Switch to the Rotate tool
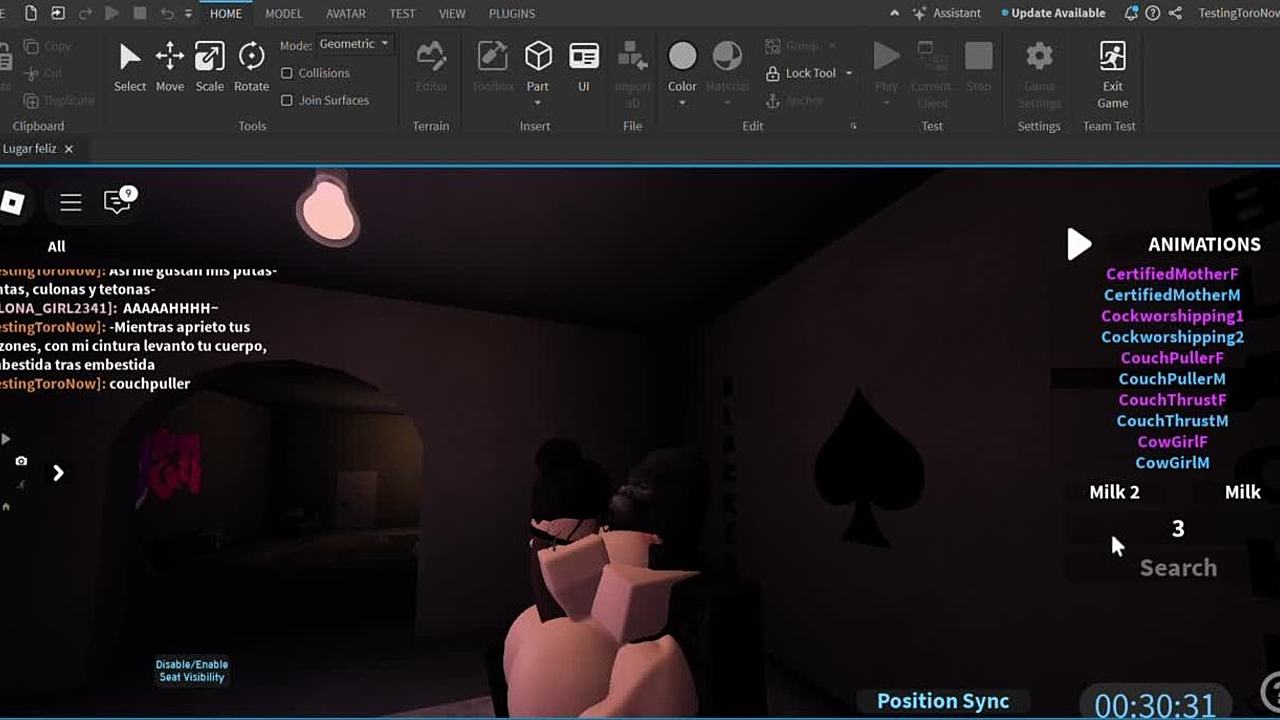 pyautogui.click(x=251, y=66)
